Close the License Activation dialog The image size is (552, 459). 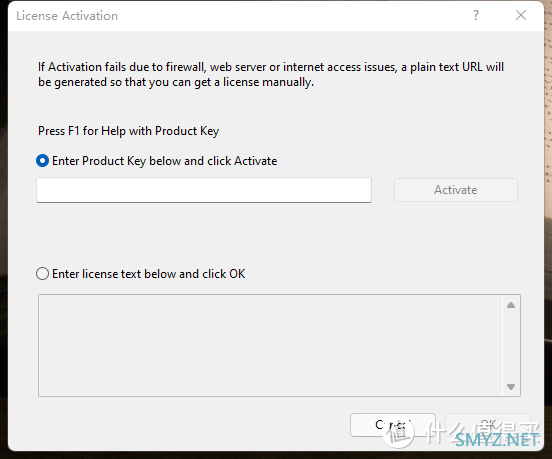tap(521, 15)
